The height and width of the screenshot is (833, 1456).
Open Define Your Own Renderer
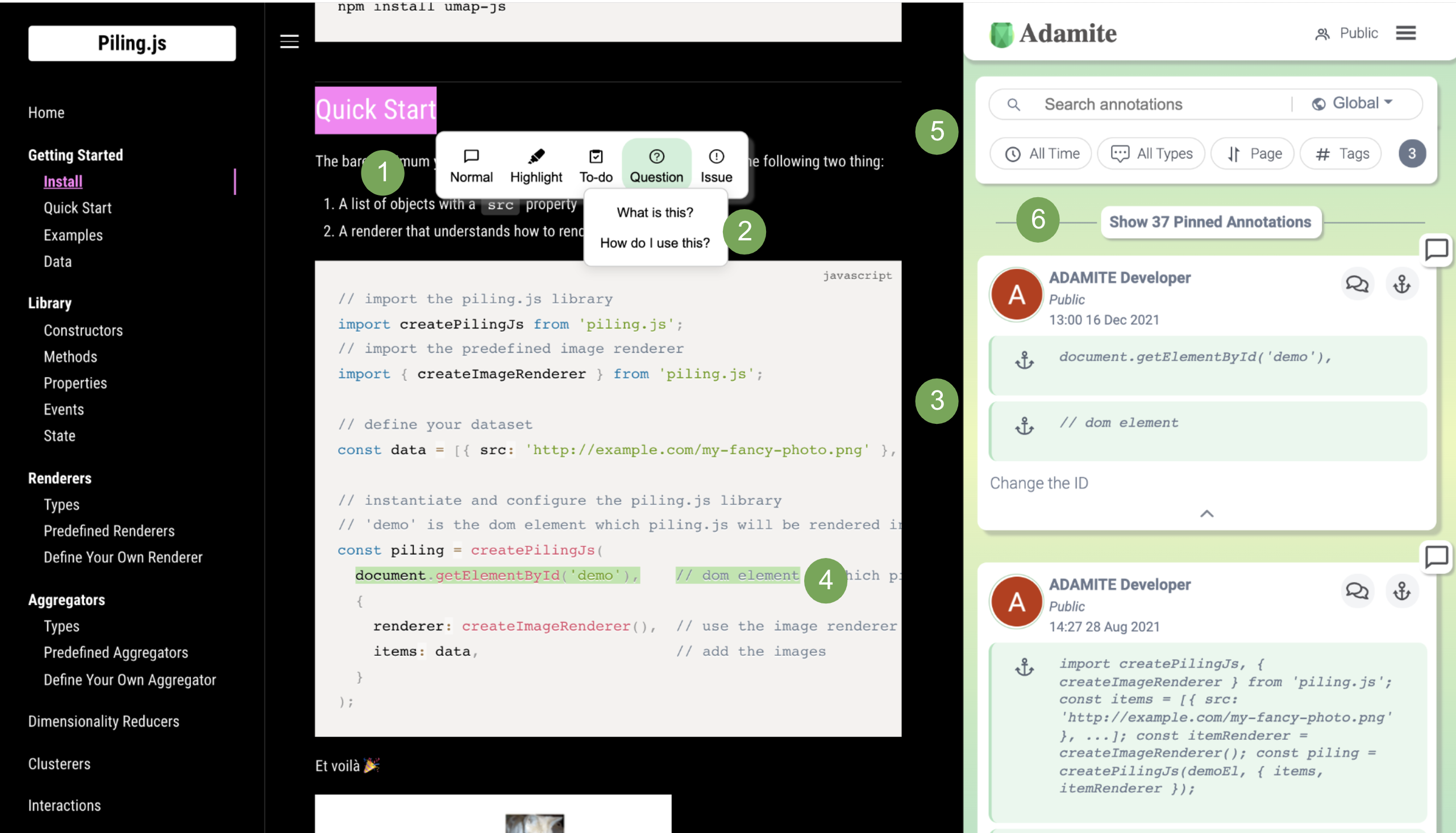point(123,557)
